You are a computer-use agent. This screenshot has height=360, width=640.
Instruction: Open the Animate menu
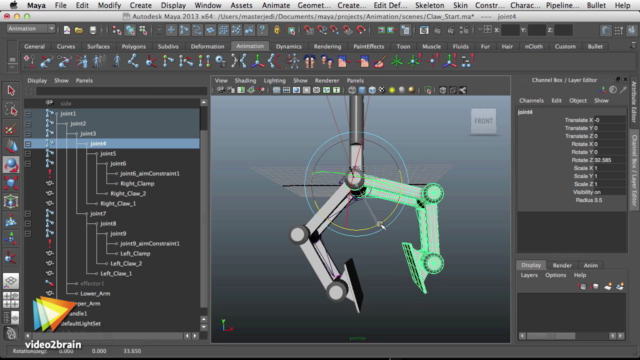tap(276, 5)
